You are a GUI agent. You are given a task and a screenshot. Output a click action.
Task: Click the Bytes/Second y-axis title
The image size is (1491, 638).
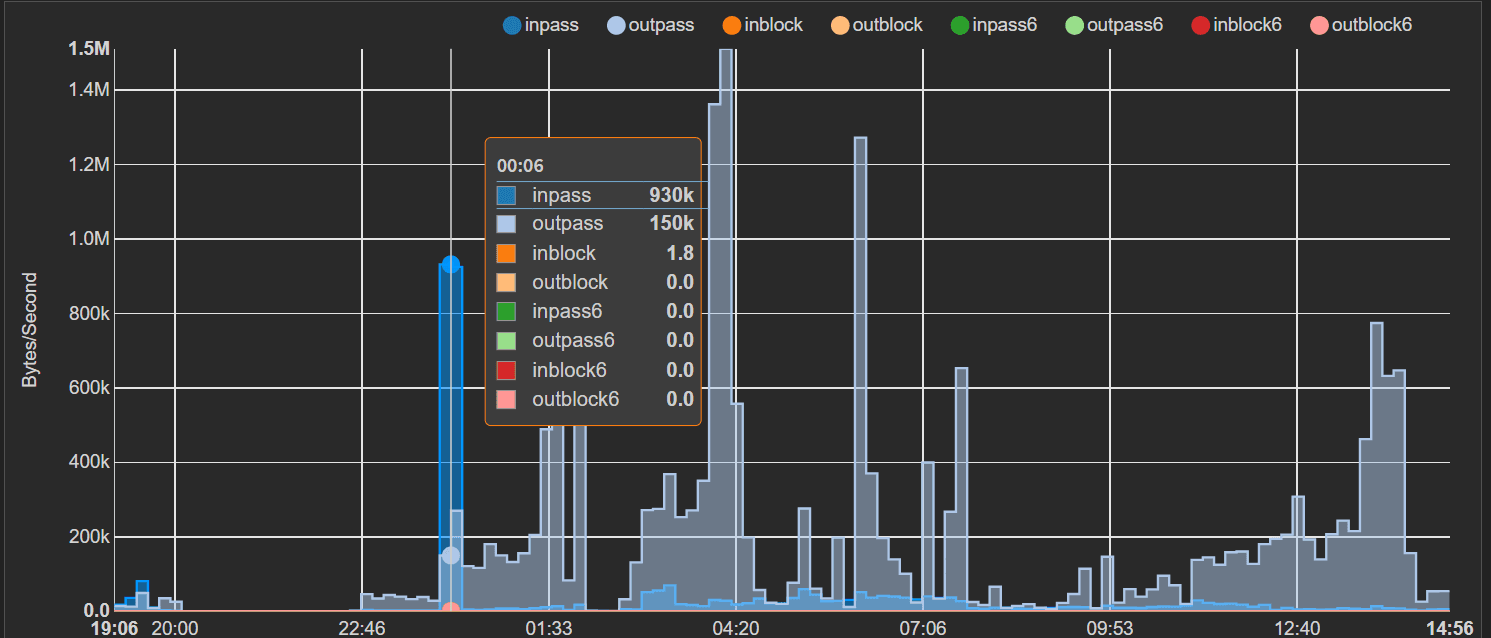coord(30,330)
